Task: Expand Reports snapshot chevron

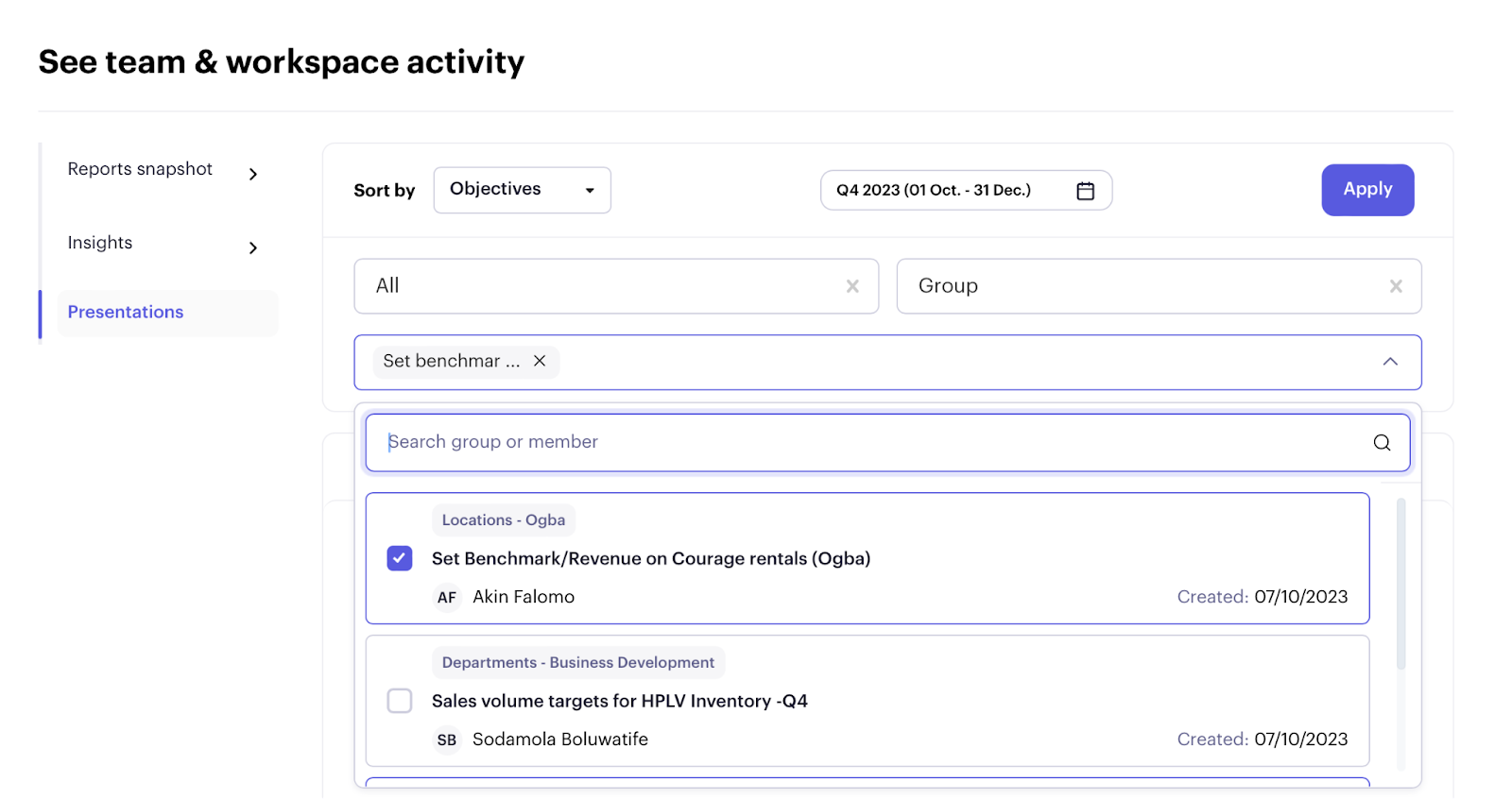Action: (x=253, y=174)
